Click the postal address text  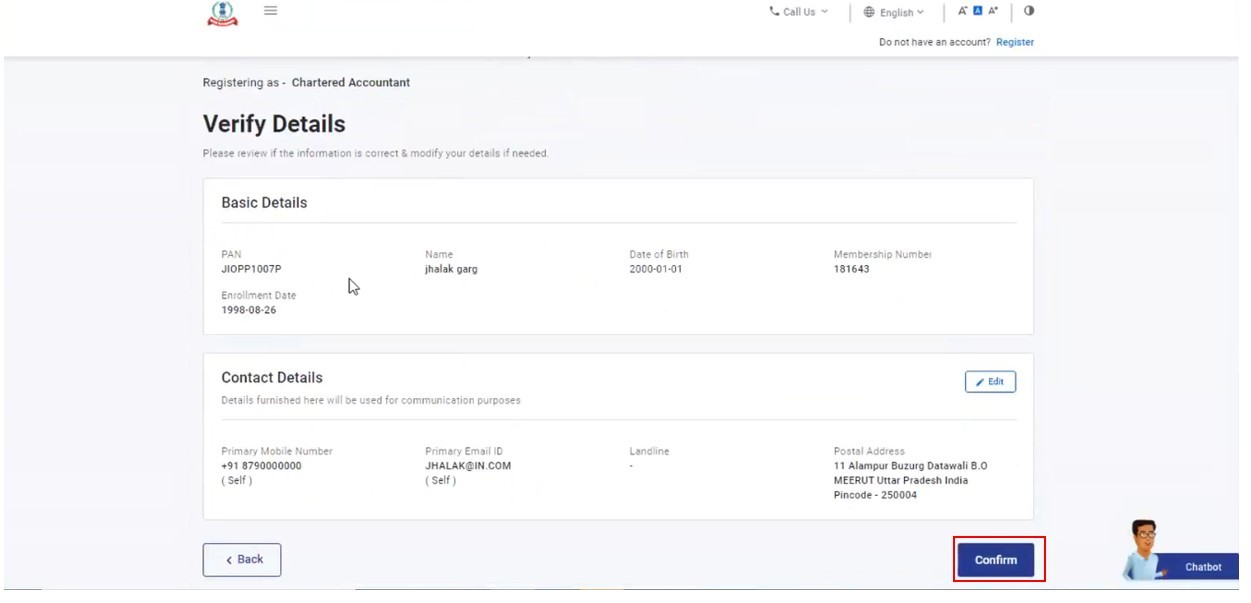(909, 480)
